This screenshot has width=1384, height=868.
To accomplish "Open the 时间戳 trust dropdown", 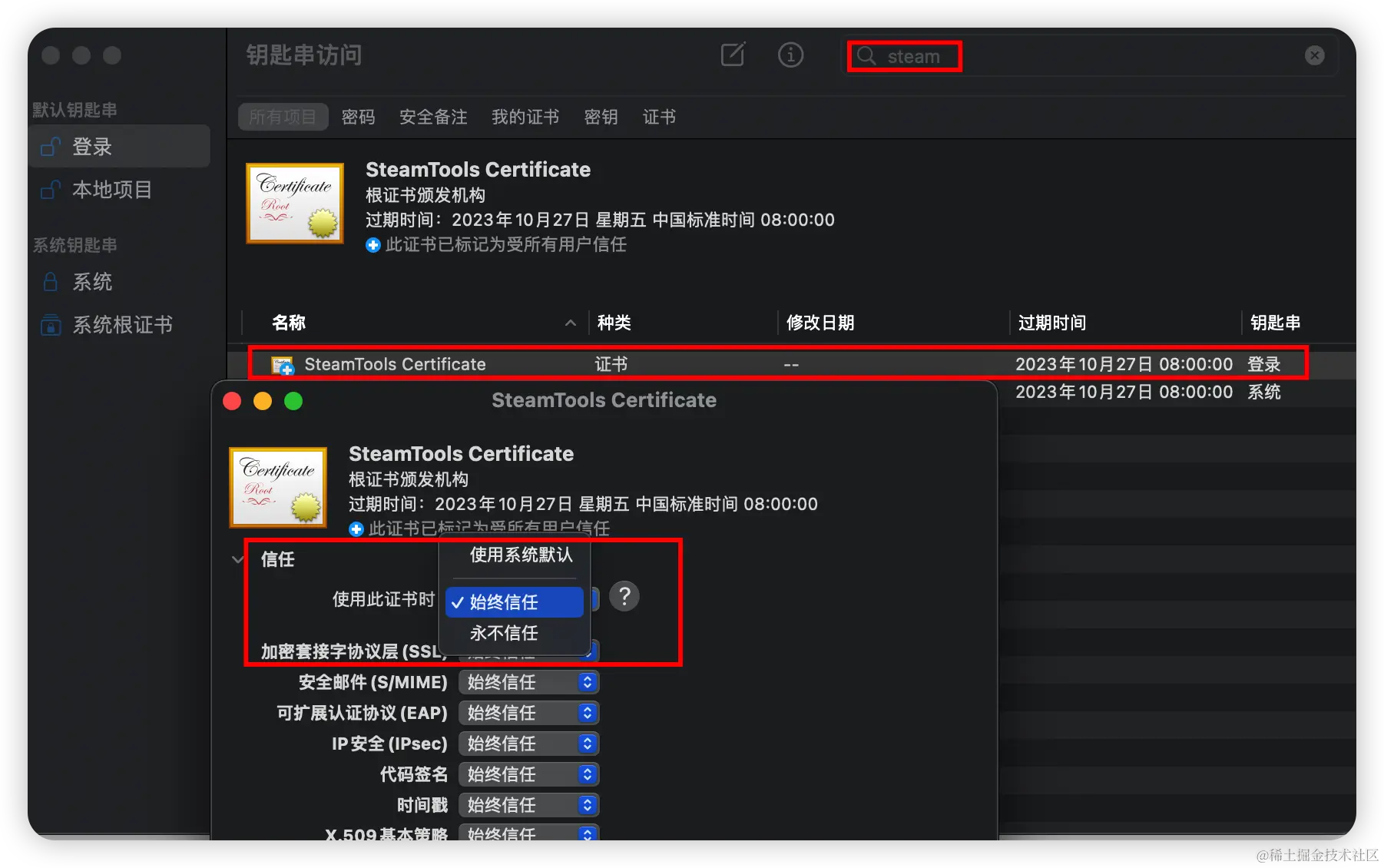I will 528,805.
